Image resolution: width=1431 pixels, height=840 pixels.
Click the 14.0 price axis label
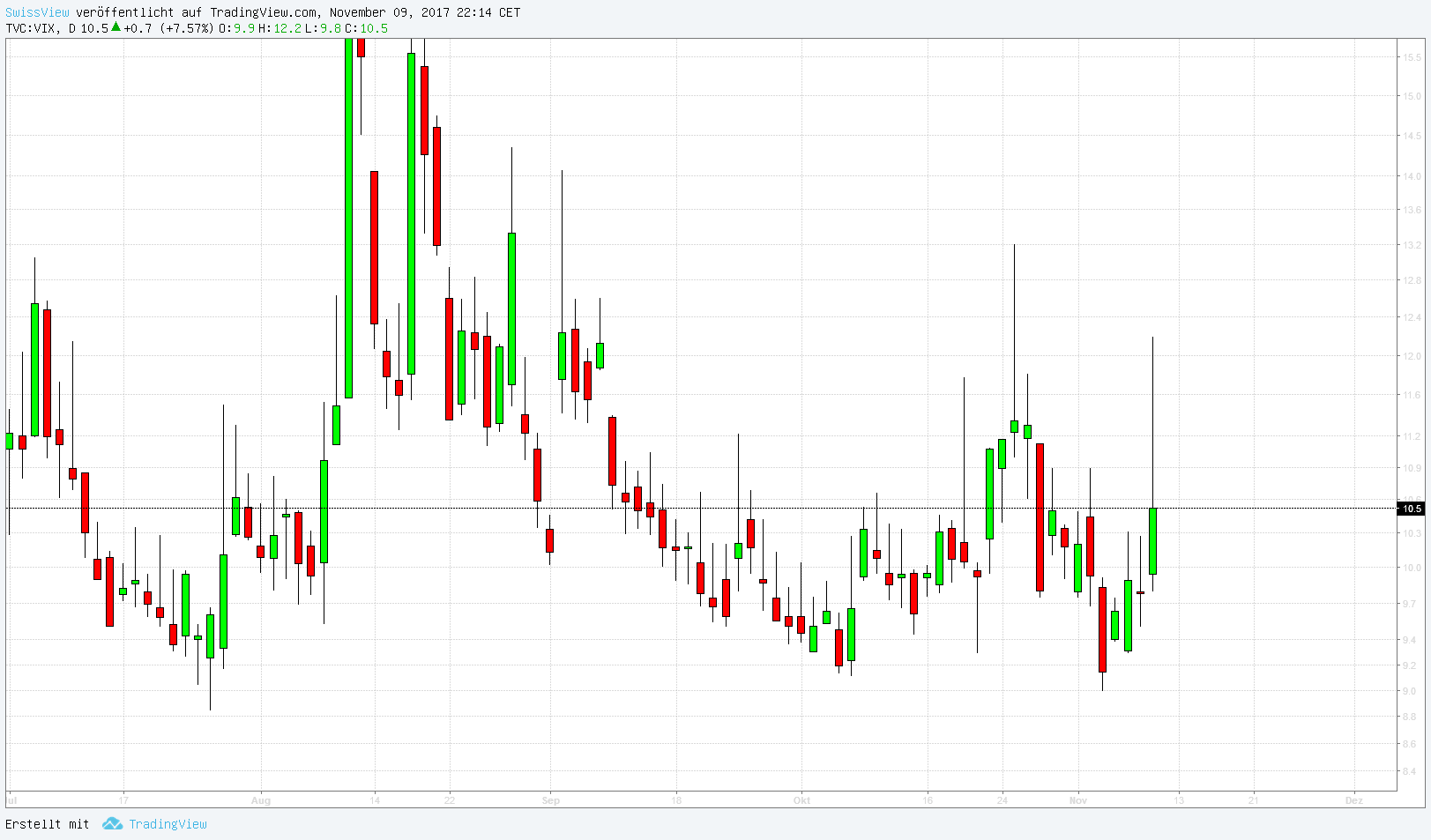[x=1412, y=176]
